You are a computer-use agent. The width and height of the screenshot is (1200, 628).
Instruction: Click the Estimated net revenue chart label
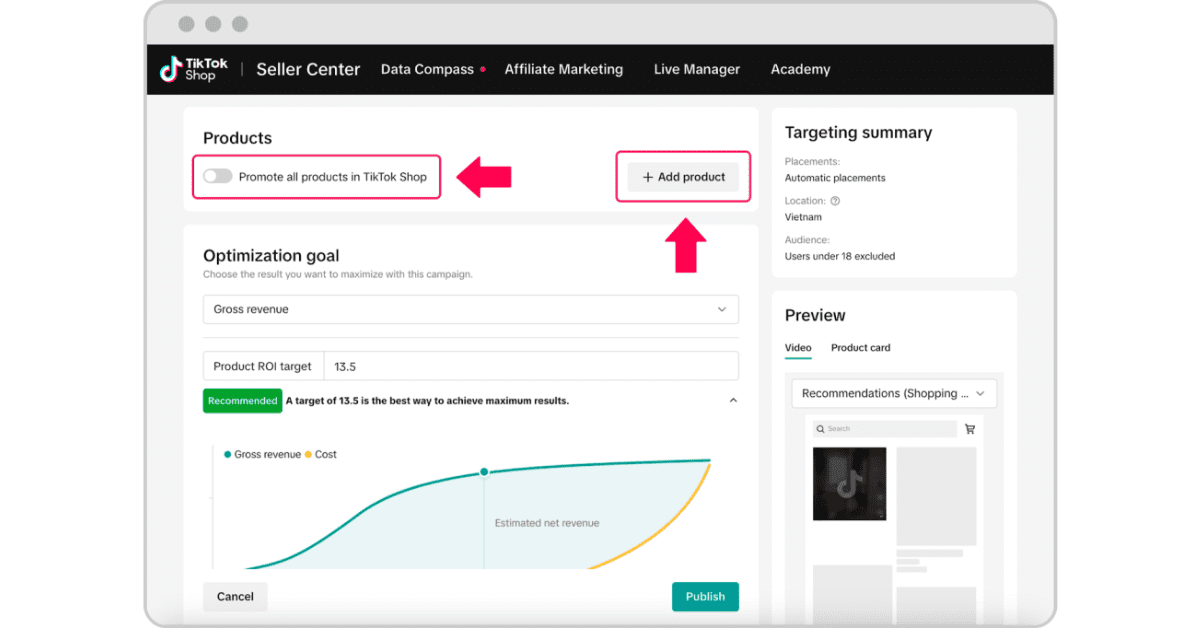coord(547,523)
